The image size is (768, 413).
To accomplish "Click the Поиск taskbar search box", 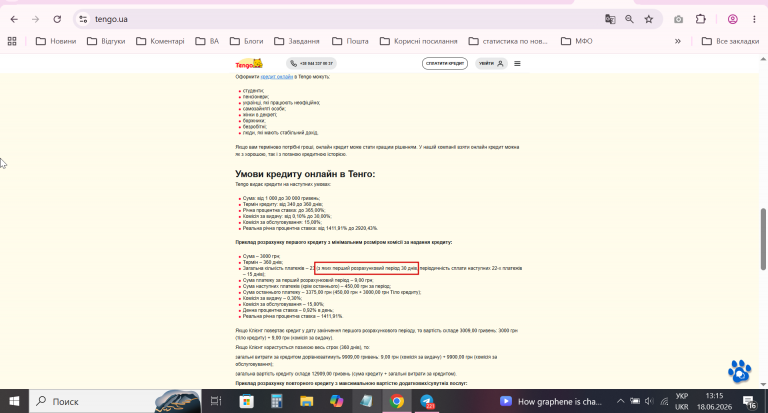I will [x=115, y=401].
